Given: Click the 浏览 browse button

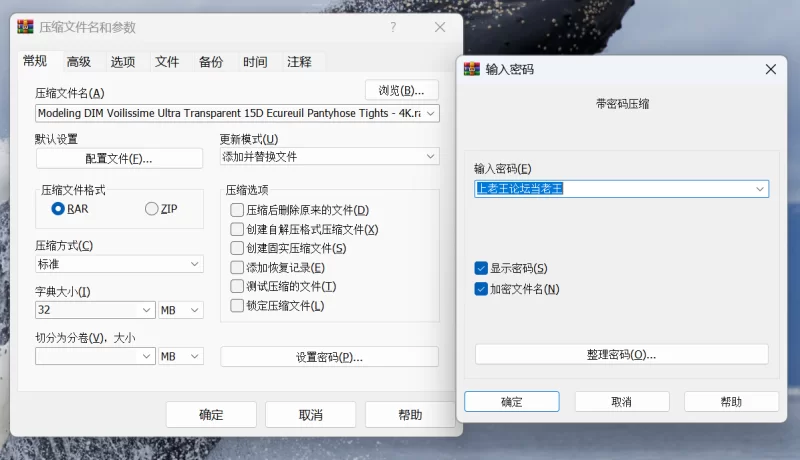Looking at the screenshot, I should click(401, 90).
